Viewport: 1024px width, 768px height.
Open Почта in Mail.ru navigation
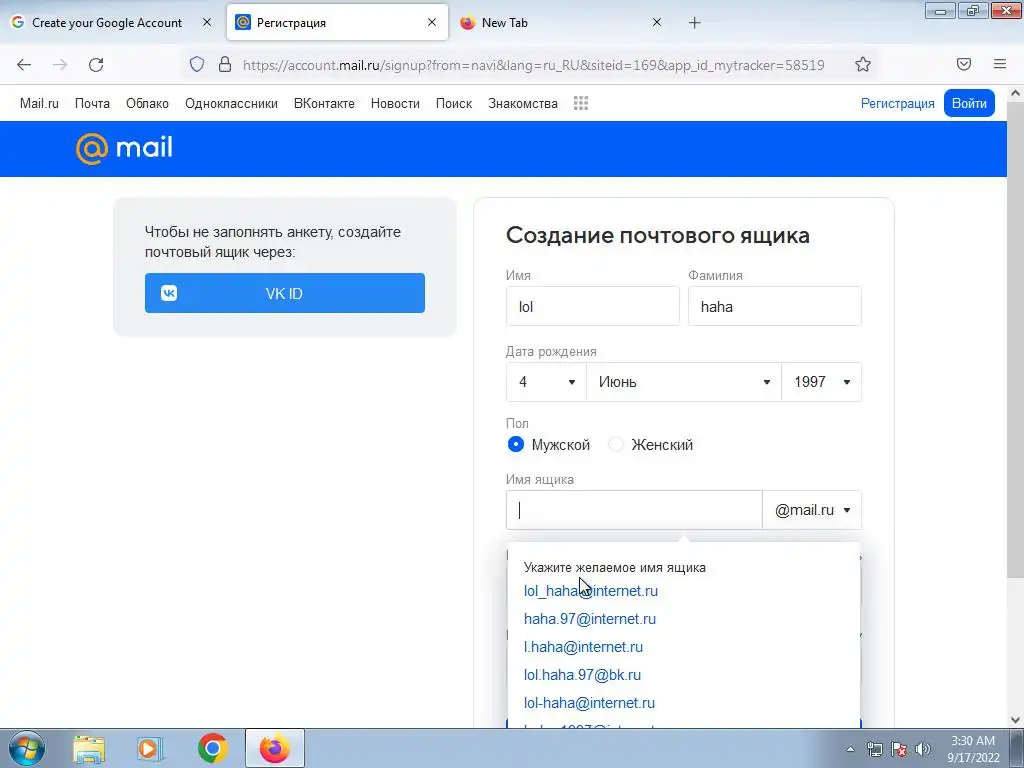pos(92,103)
